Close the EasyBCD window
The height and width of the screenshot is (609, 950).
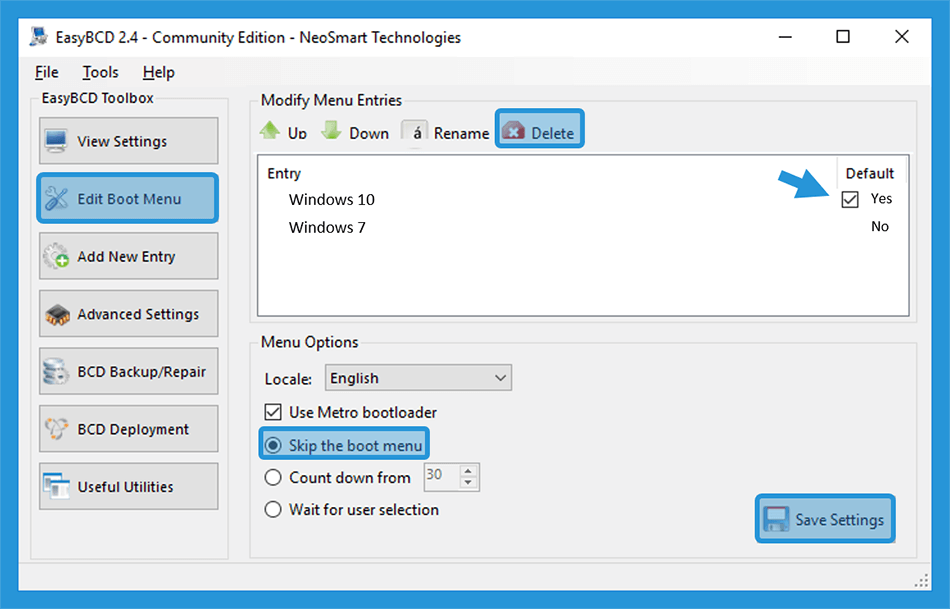(x=902, y=37)
